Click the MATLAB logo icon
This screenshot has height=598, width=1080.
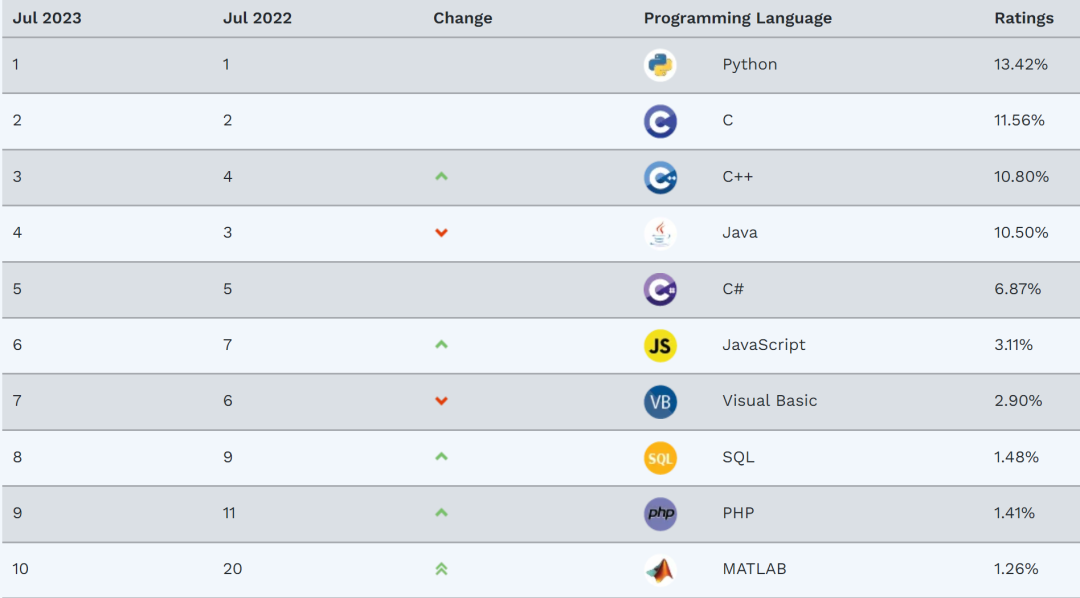[x=660, y=569]
